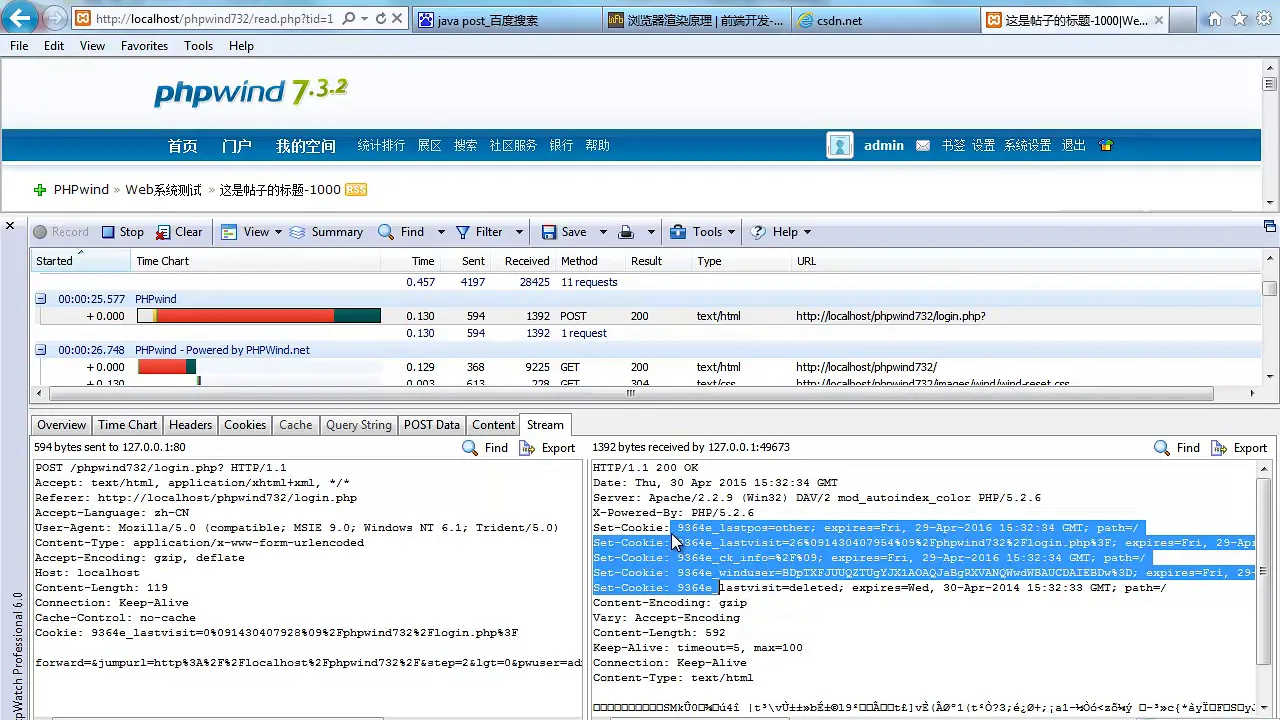Screen dimensions: 1280x720
Task: Open the Help dropdown arrow in HttpWatch
Action: (x=807, y=232)
